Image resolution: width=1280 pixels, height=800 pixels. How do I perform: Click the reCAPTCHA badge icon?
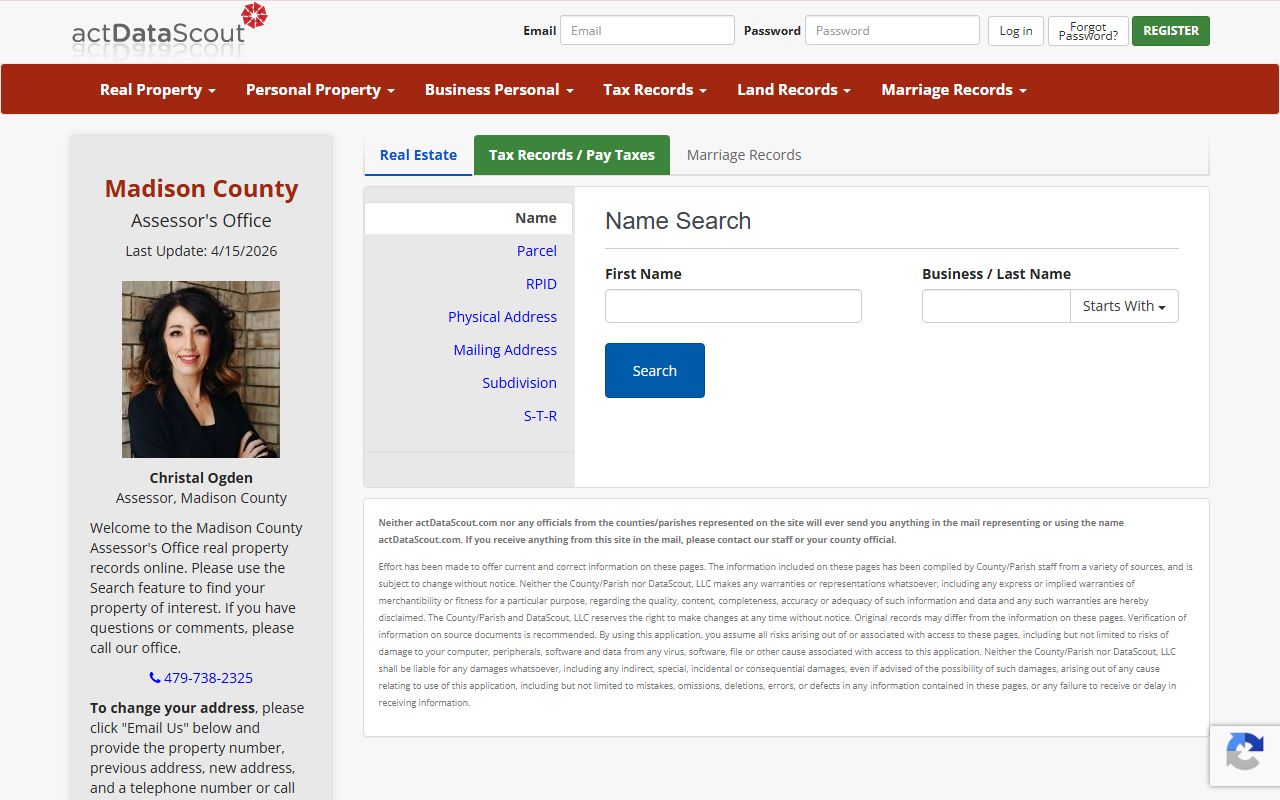pos(1244,752)
